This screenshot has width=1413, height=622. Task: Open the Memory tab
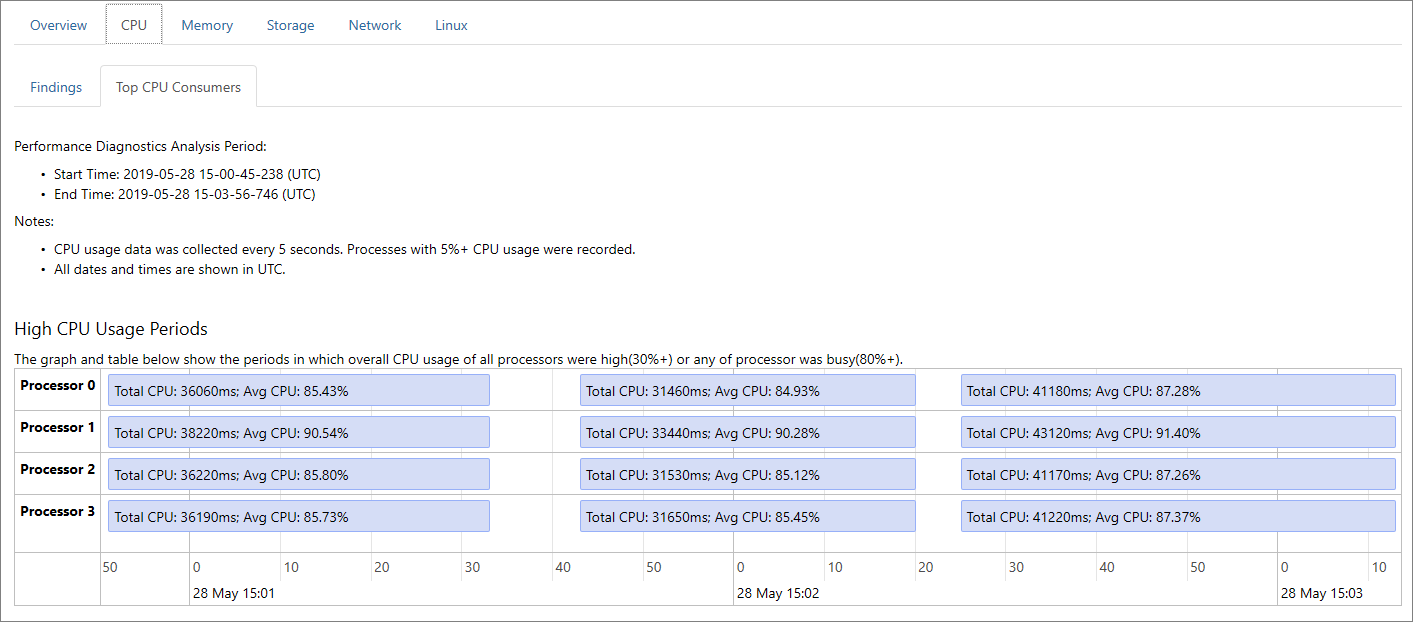pos(206,25)
